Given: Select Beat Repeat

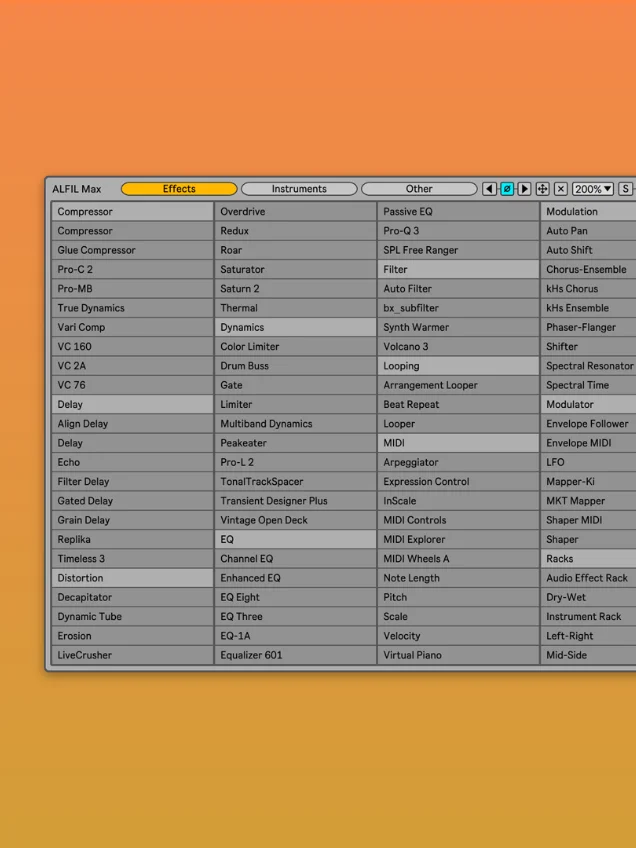Looking at the screenshot, I should coord(458,405).
